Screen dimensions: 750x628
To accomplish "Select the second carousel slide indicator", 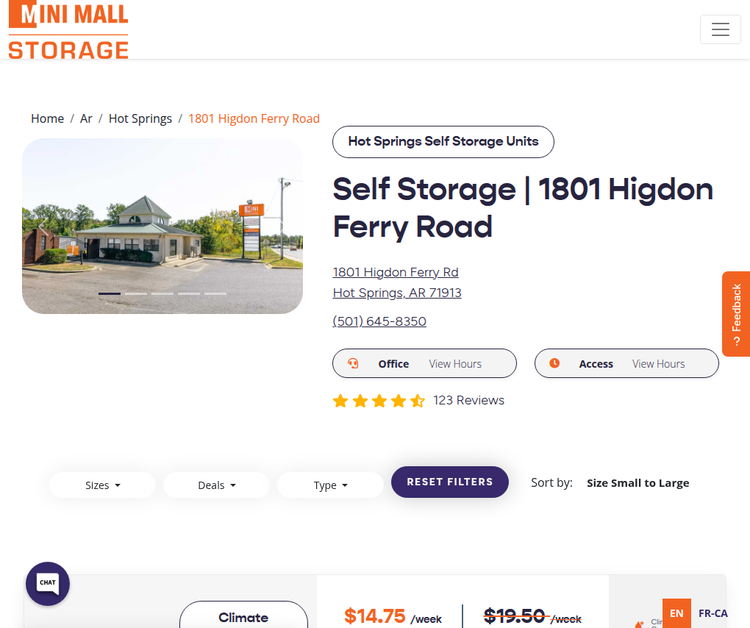I will click(x=136, y=293).
